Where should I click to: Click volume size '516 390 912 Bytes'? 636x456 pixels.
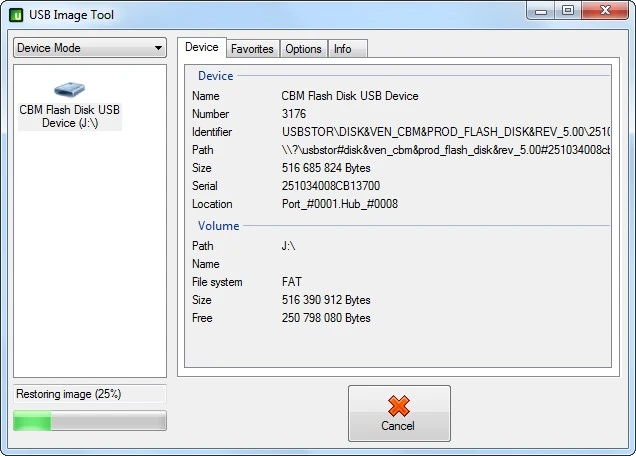(x=326, y=300)
